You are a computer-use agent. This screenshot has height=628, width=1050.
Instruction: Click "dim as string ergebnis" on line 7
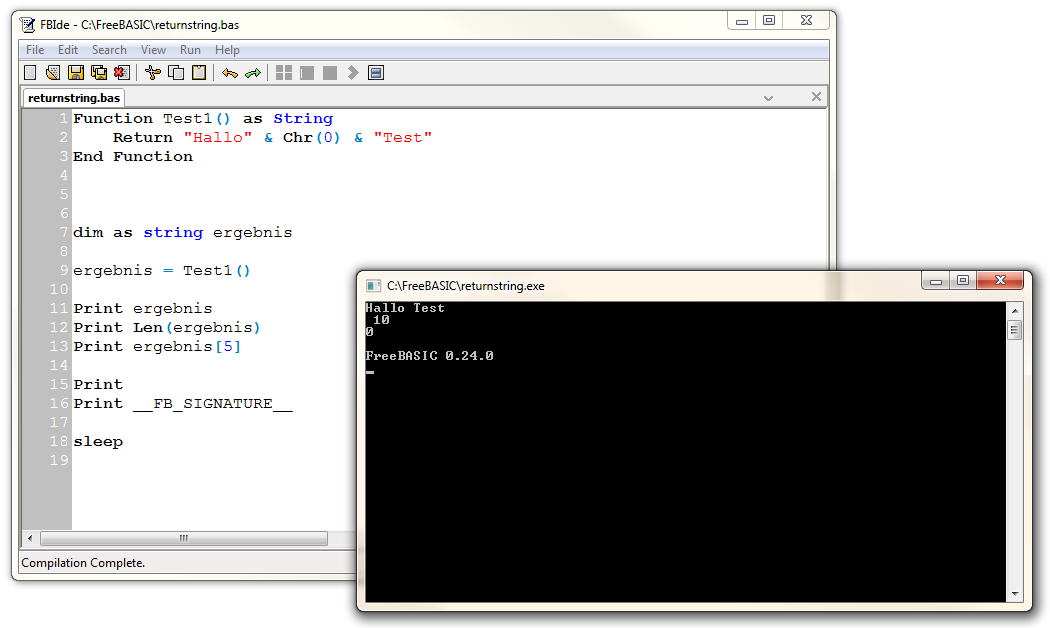coord(183,233)
